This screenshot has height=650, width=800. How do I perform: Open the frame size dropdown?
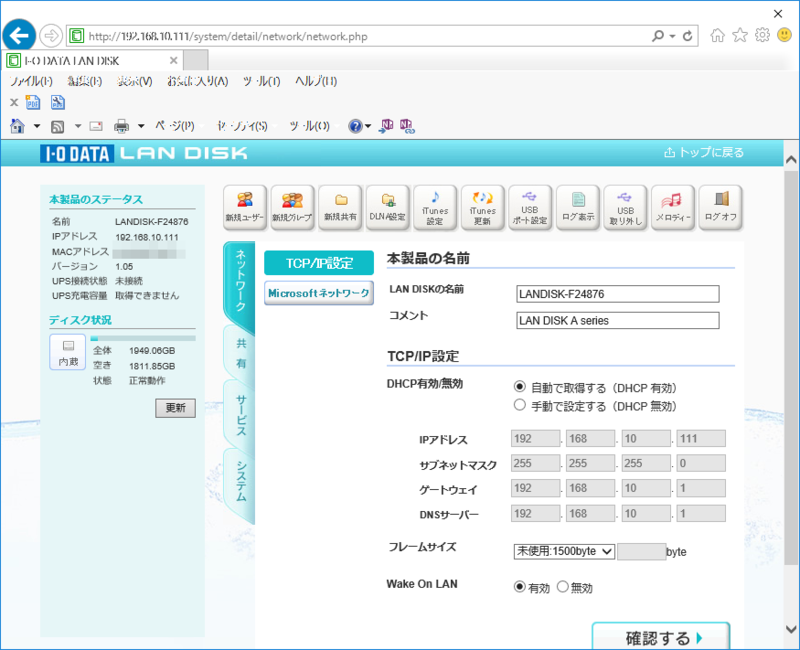[x=564, y=552]
